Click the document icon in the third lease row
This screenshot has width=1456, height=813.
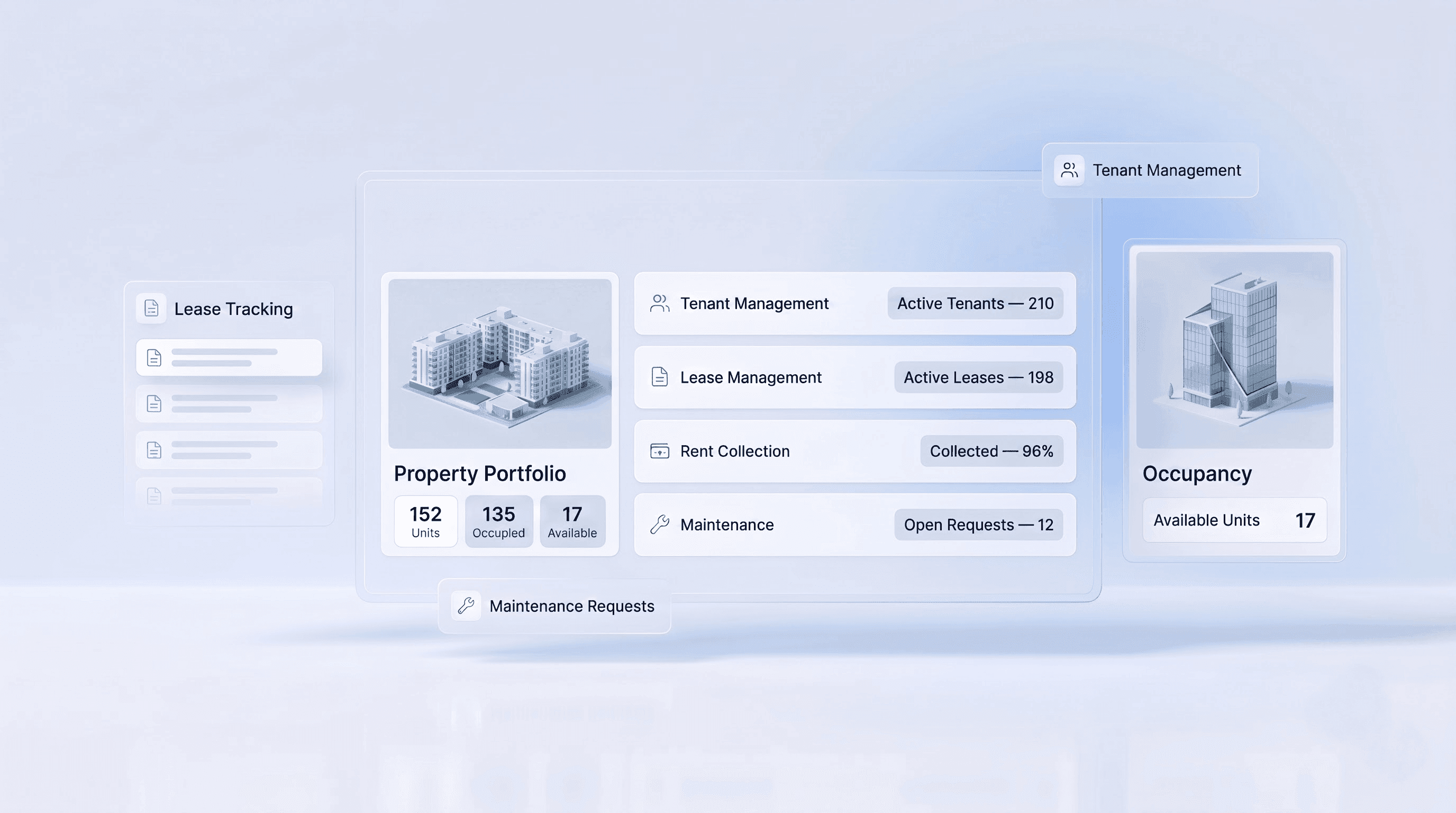click(154, 450)
